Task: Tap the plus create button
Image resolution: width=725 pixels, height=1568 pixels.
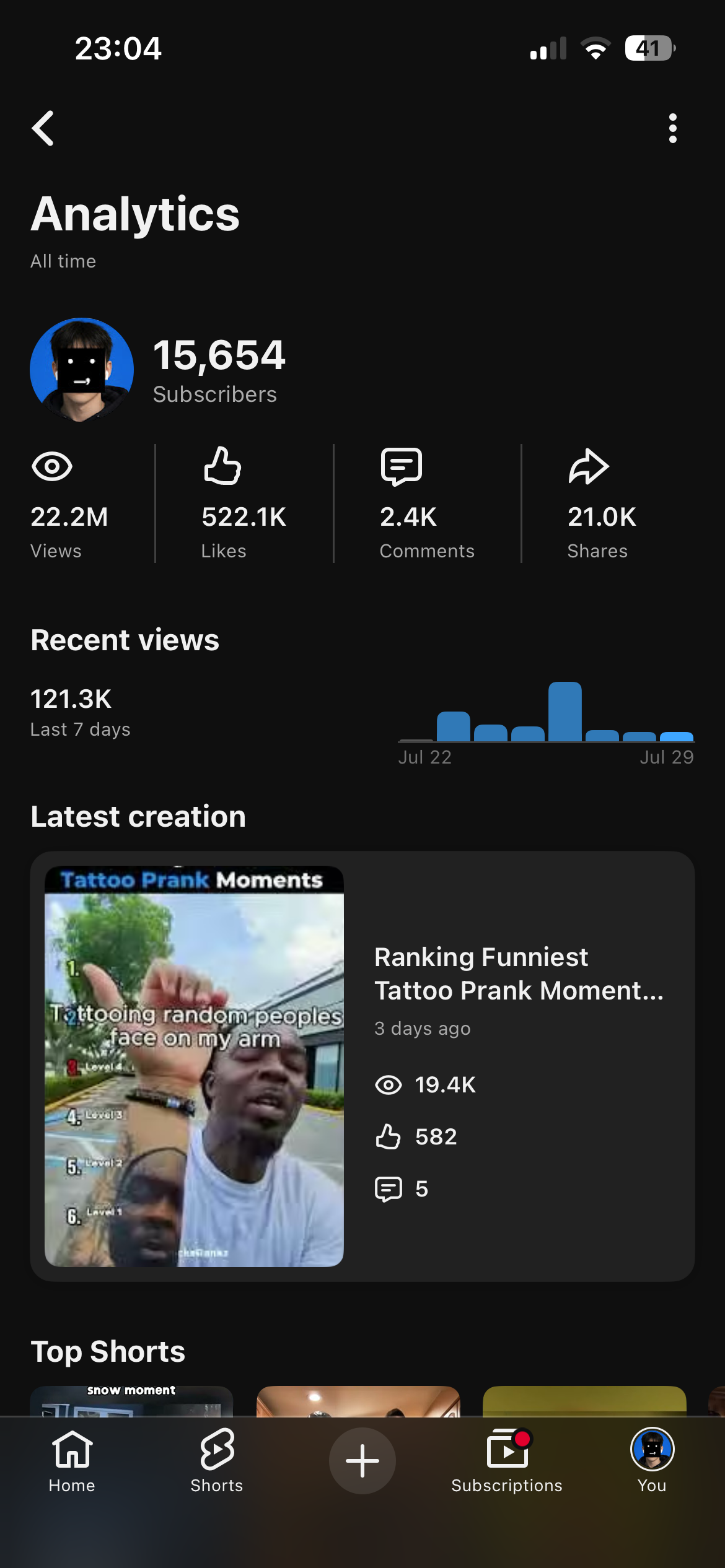Action: click(x=362, y=1461)
